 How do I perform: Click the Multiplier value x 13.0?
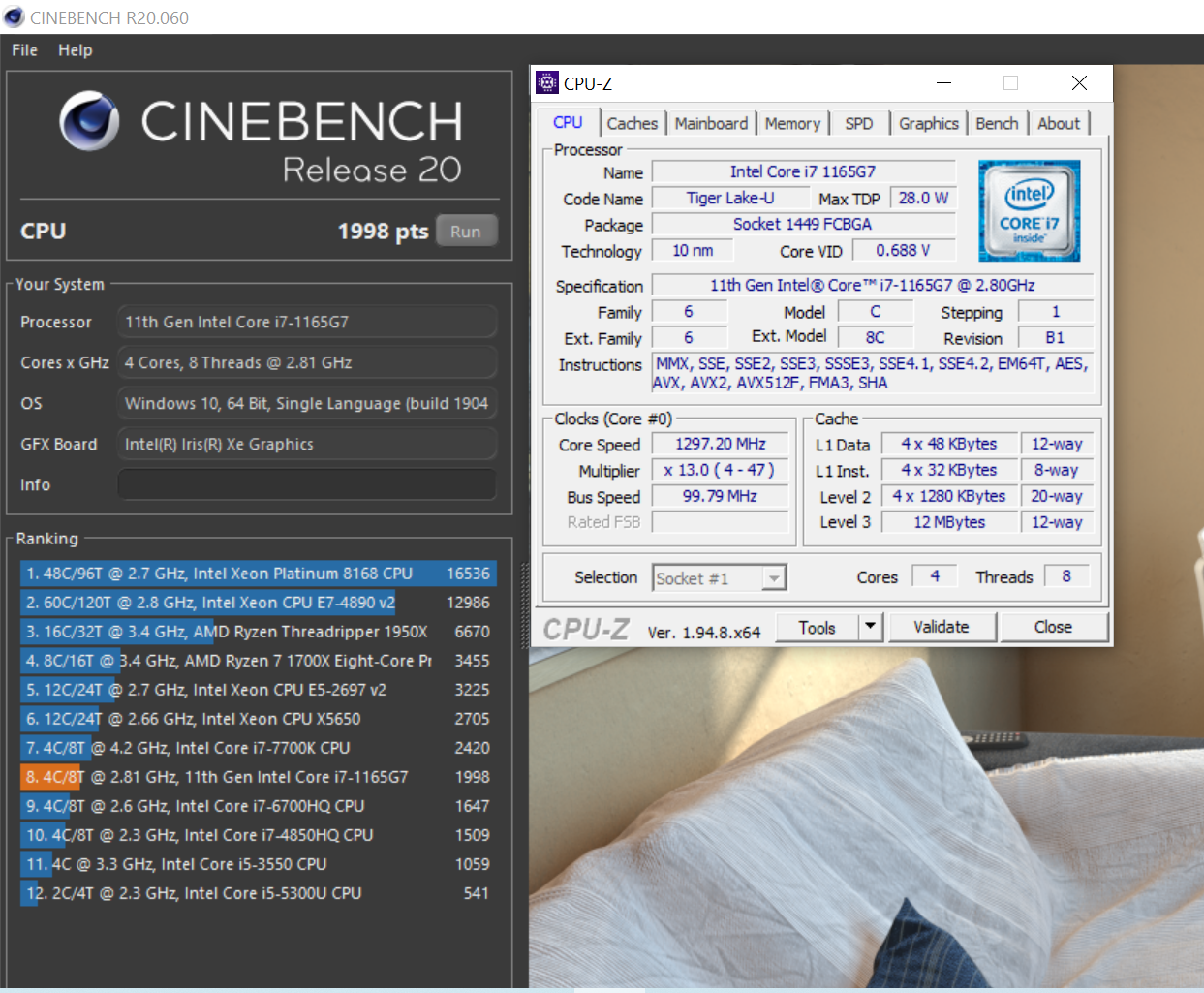click(721, 470)
